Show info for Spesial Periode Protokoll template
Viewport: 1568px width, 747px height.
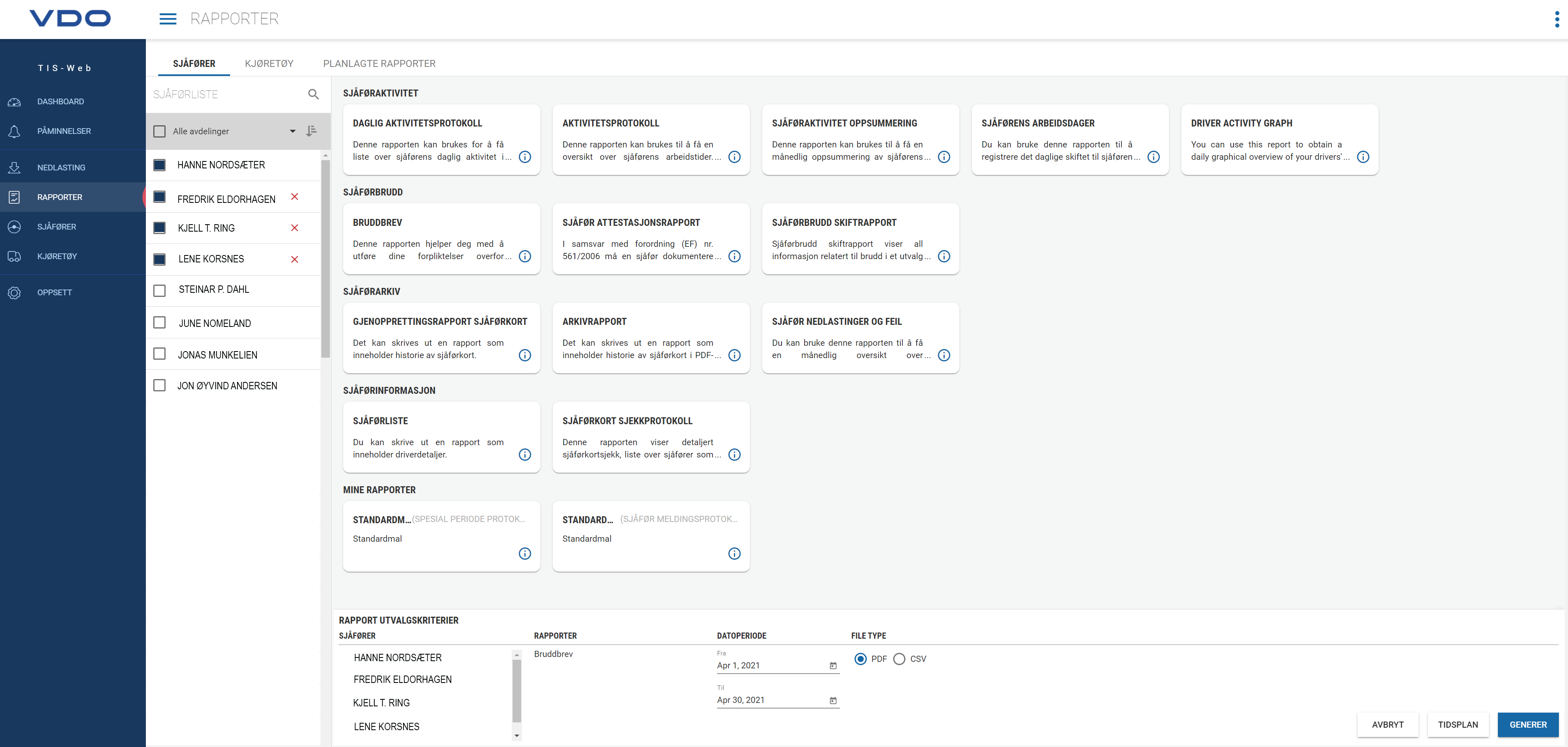[525, 554]
